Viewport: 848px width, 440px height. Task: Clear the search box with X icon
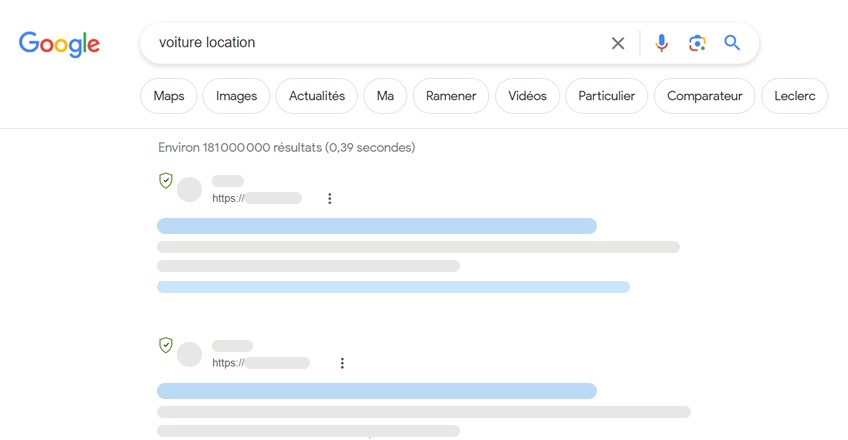tap(618, 43)
